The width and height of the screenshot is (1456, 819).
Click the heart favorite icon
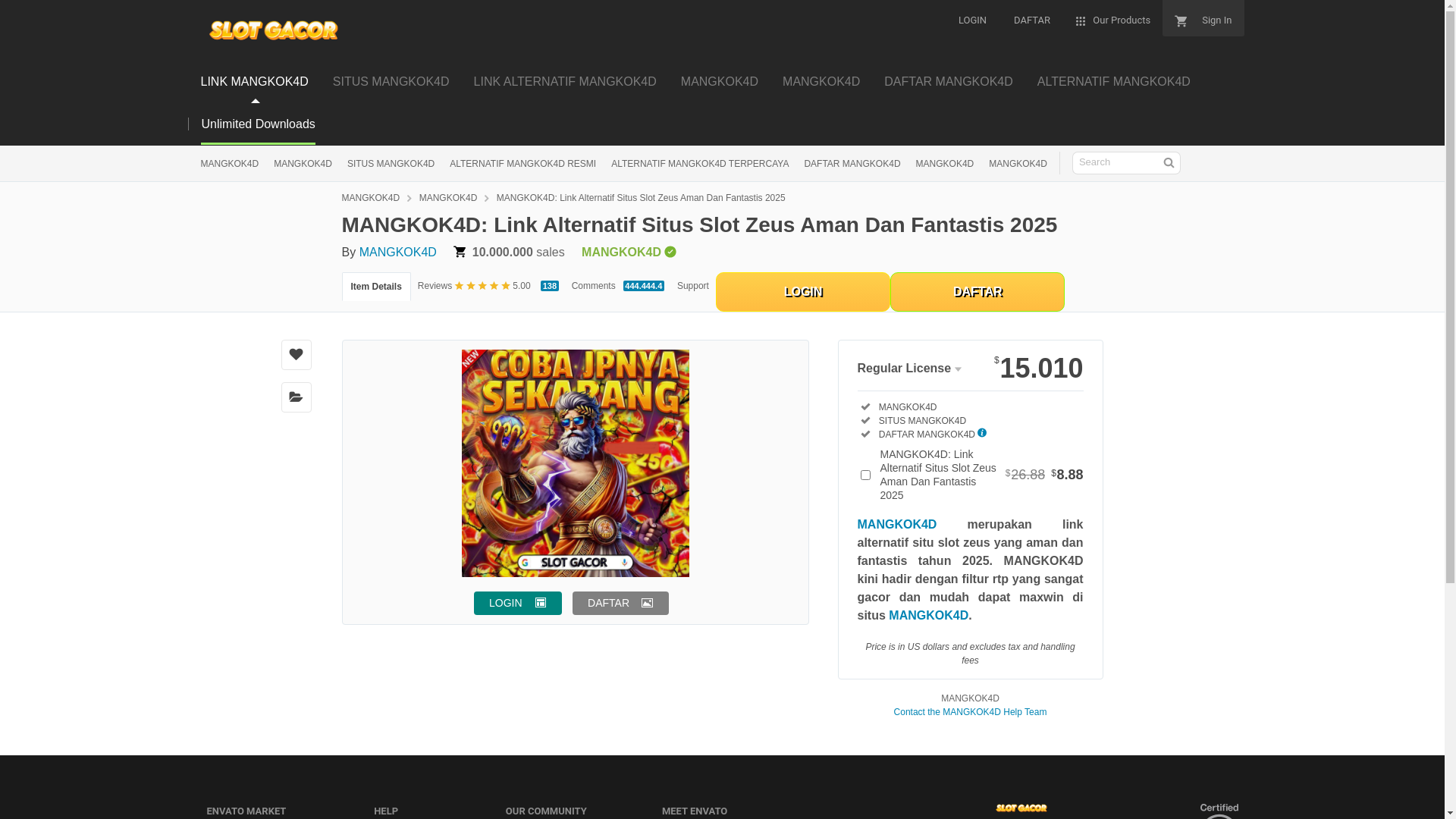[296, 355]
